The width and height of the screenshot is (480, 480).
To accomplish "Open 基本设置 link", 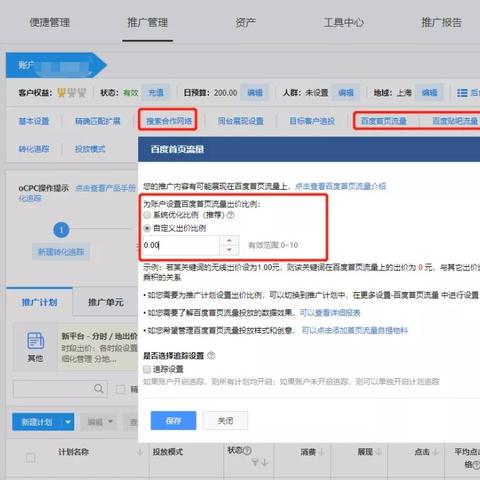I will 34,121.
